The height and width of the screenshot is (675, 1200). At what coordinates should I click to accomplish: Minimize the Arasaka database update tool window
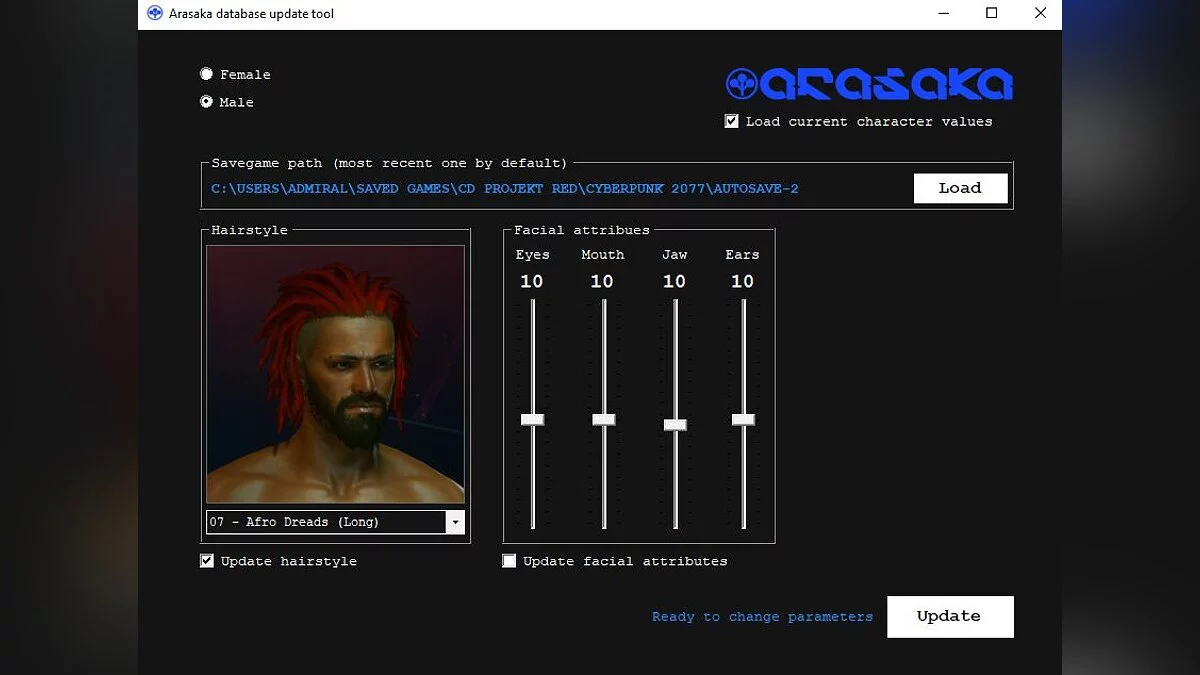945,14
